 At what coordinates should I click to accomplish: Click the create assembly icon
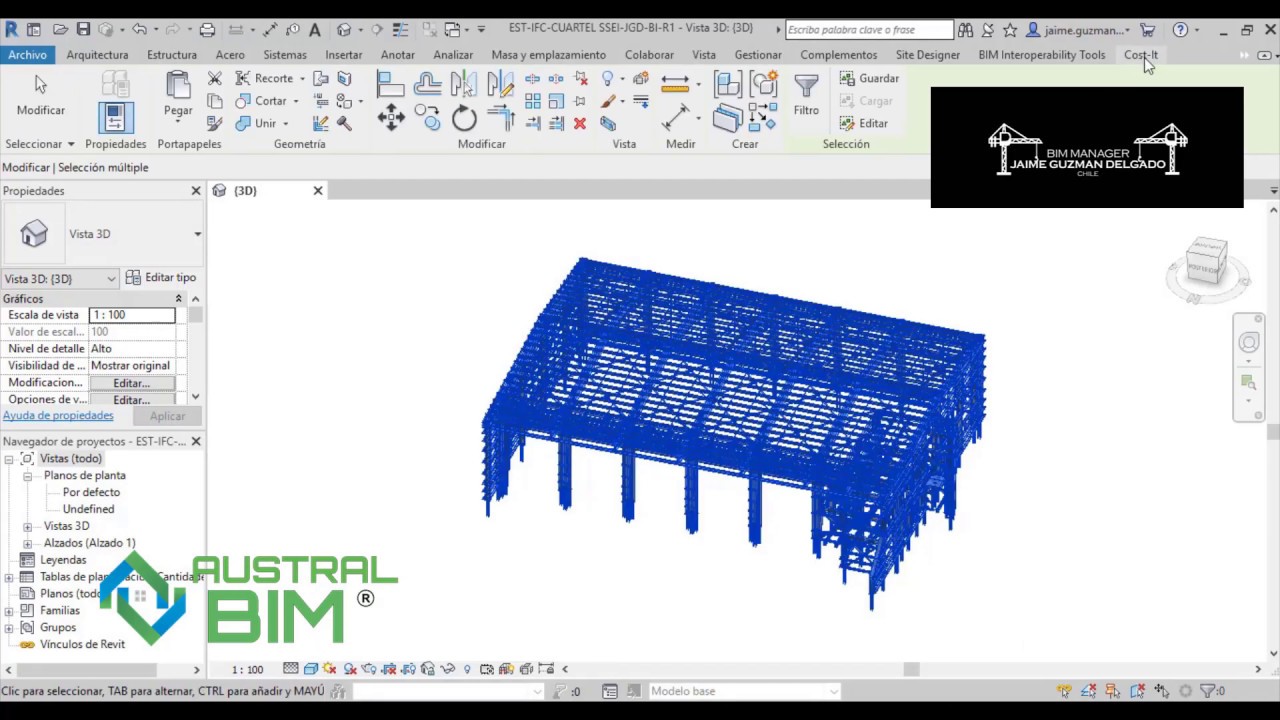(x=728, y=84)
